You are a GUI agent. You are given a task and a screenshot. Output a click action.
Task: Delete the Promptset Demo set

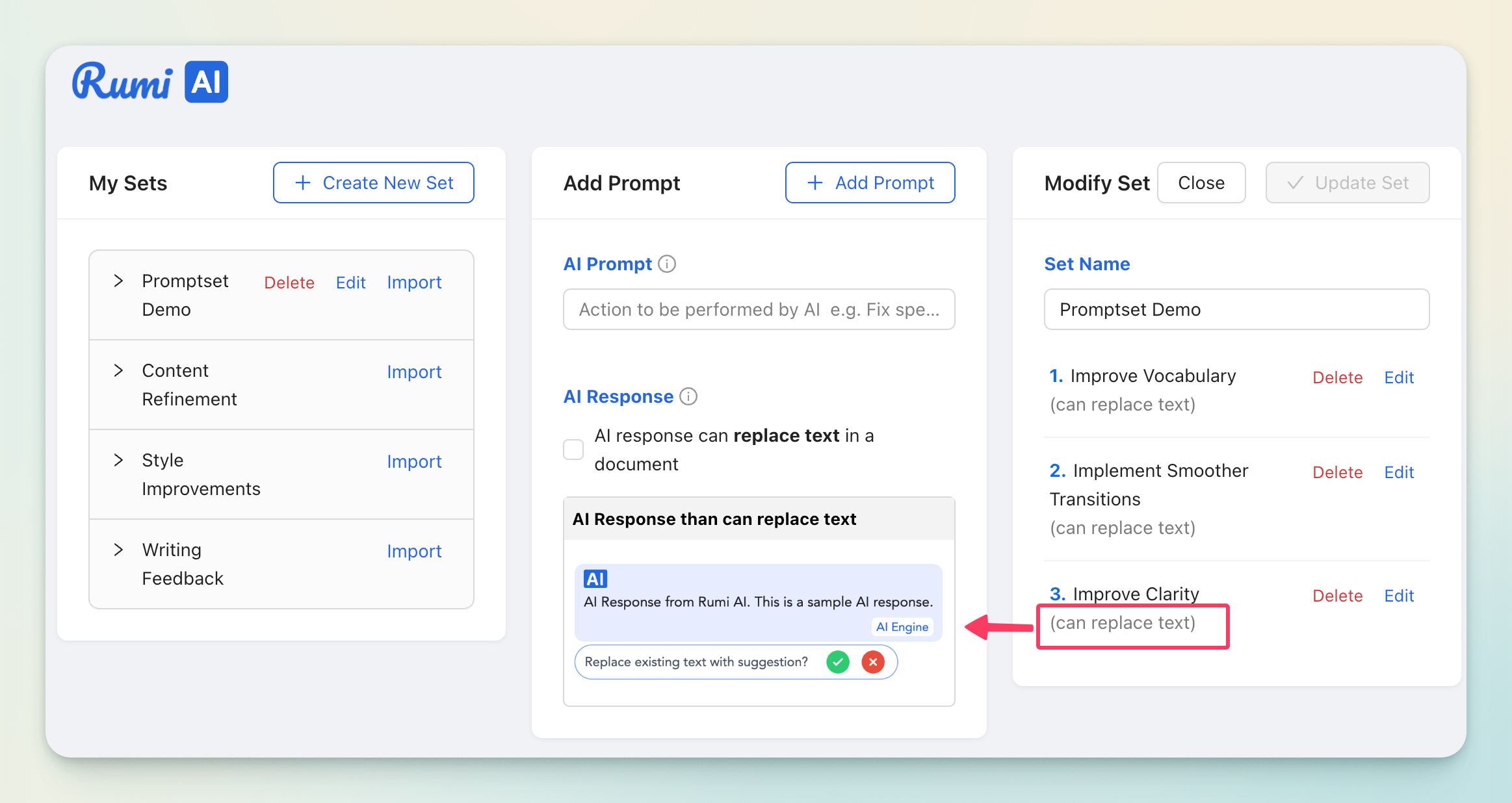tap(289, 283)
